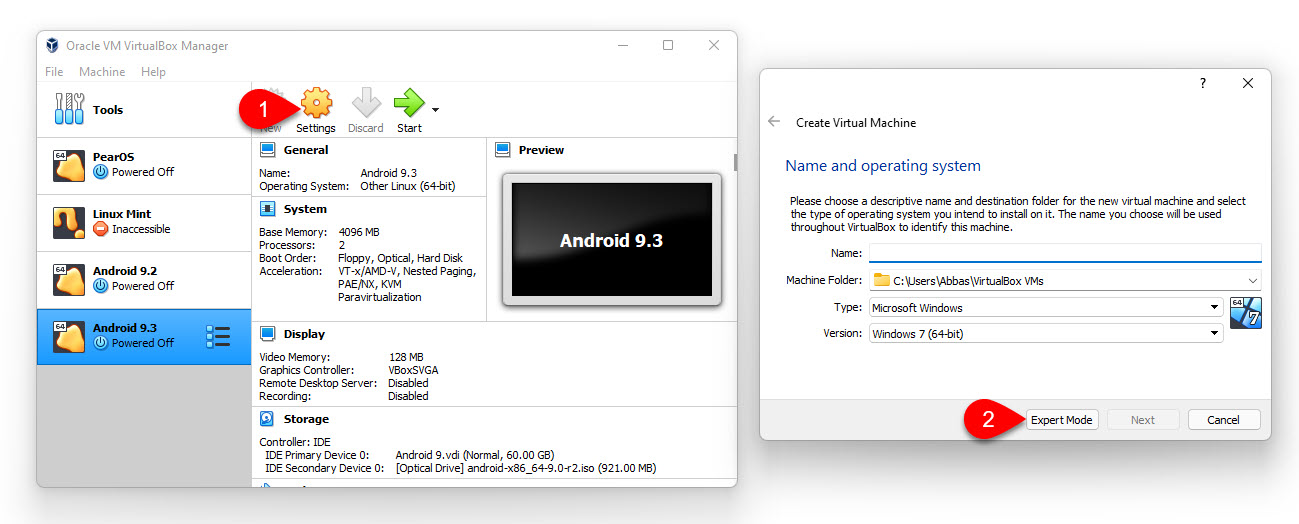Click the '128 MB' video memory value
Image resolution: width=1299 pixels, height=524 pixels.
click(x=406, y=357)
